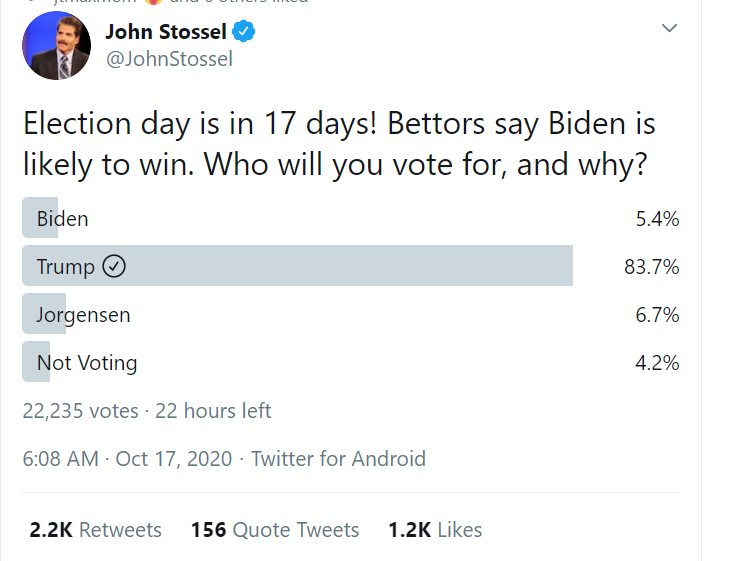Expand the tweet options chevron
Image resolution: width=735 pixels, height=561 pixels.
[669, 28]
